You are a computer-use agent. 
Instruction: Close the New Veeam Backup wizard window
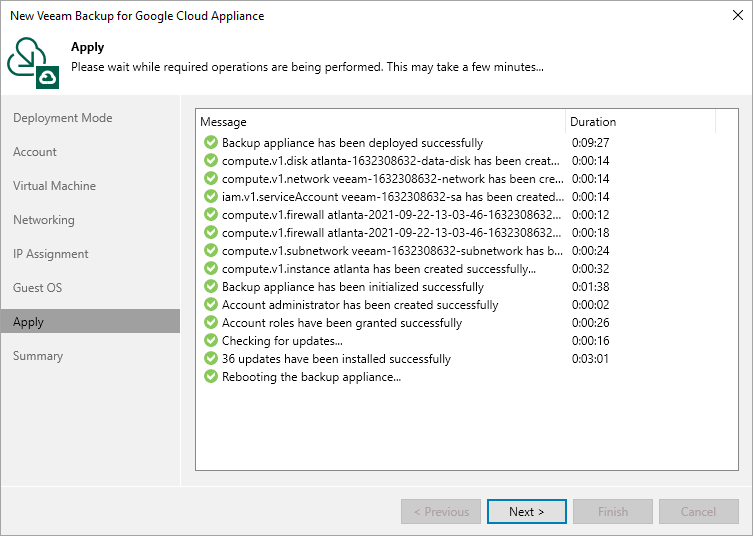coord(735,16)
